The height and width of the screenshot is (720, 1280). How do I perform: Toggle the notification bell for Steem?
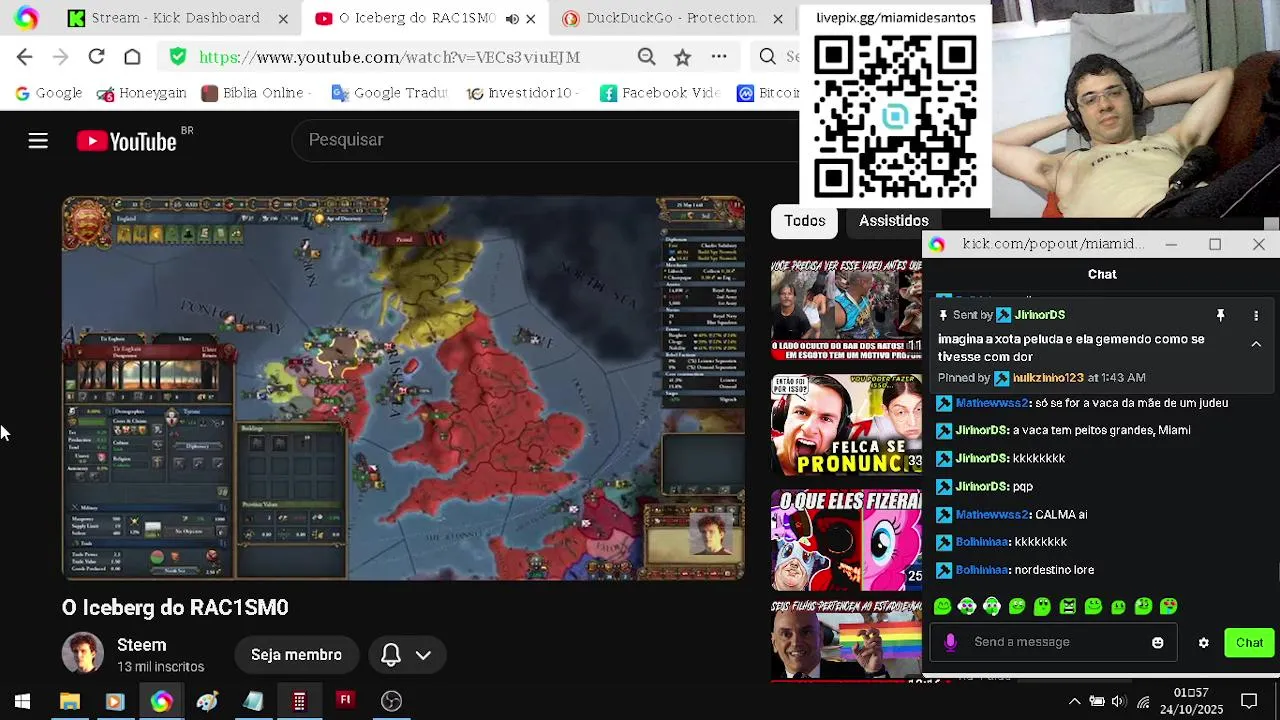tap(391, 655)
